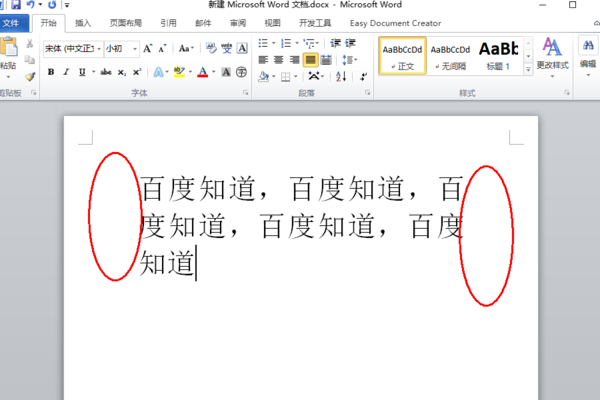
Task: Switch to the 邮件 Mailings tab
Action: 203,23
